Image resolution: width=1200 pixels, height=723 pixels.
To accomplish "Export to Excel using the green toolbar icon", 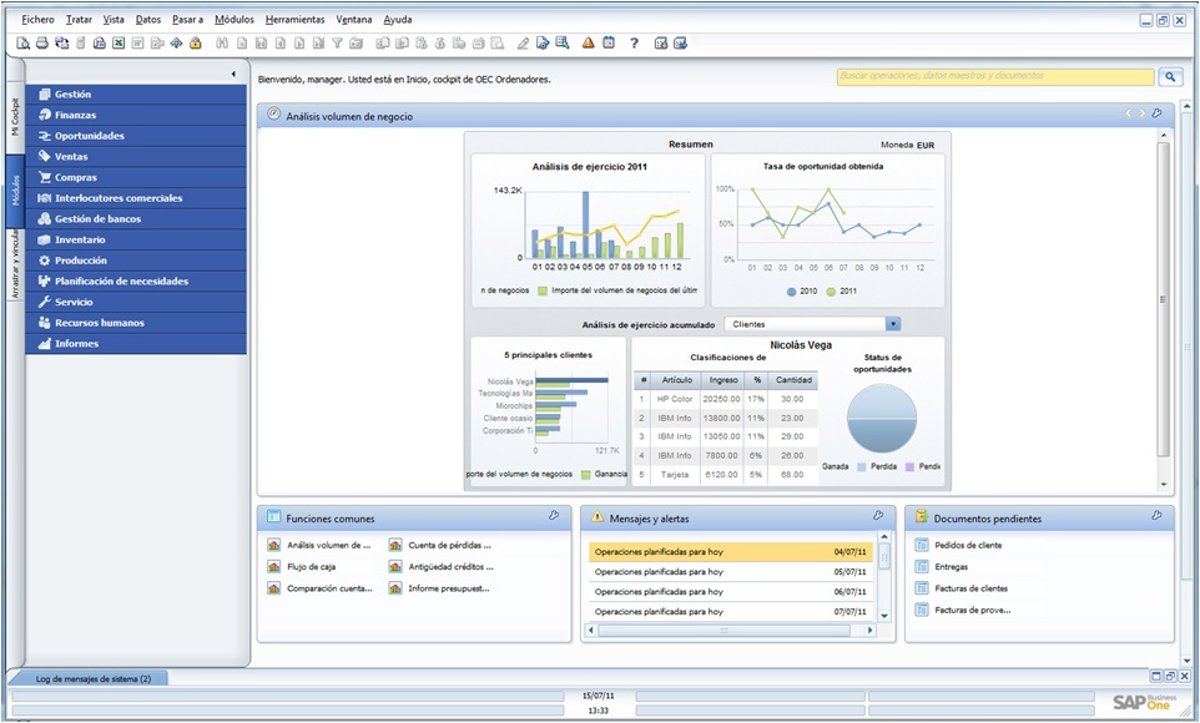I will pos(118,43).
